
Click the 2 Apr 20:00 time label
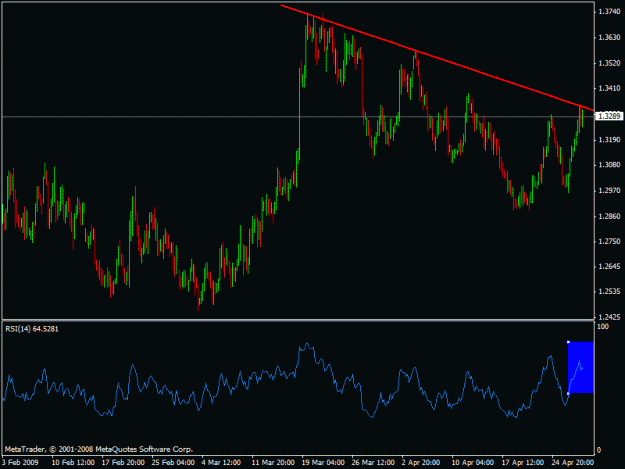(421, 462)
